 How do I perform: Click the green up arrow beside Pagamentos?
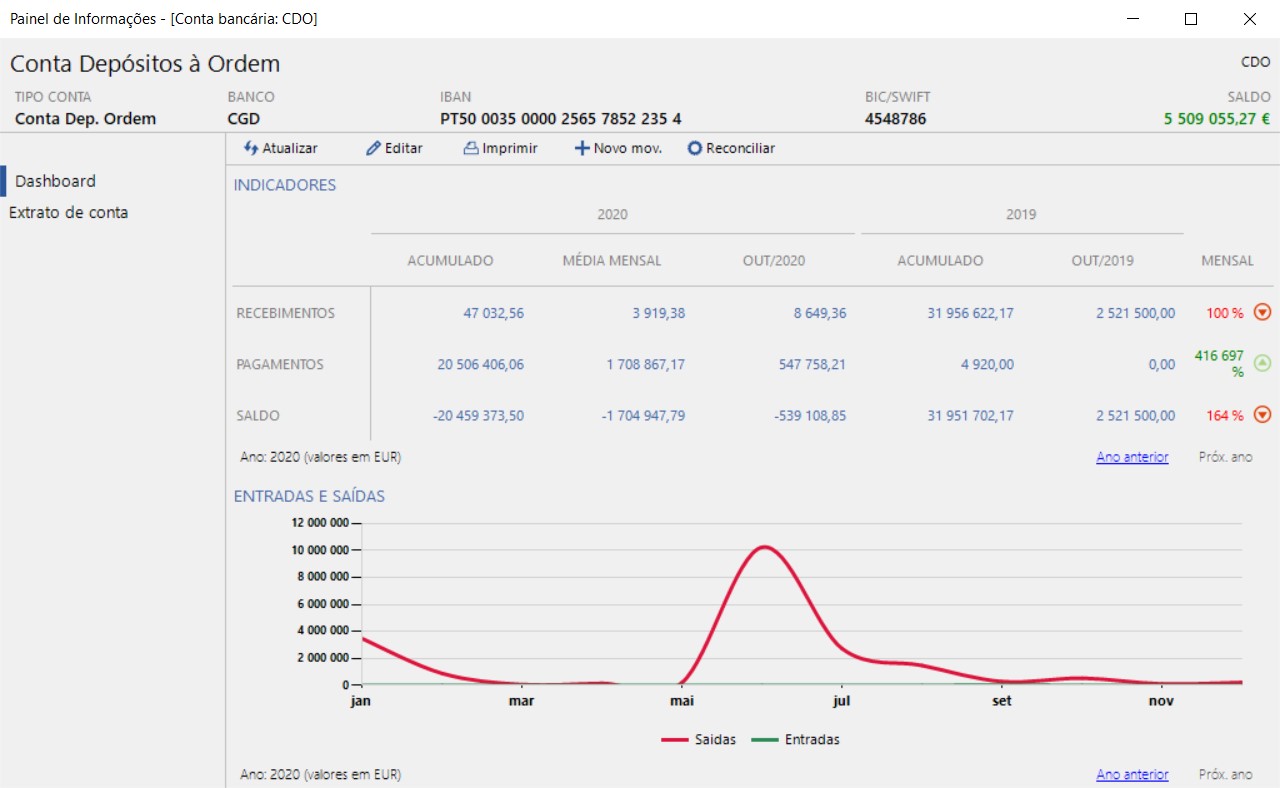1262,364
